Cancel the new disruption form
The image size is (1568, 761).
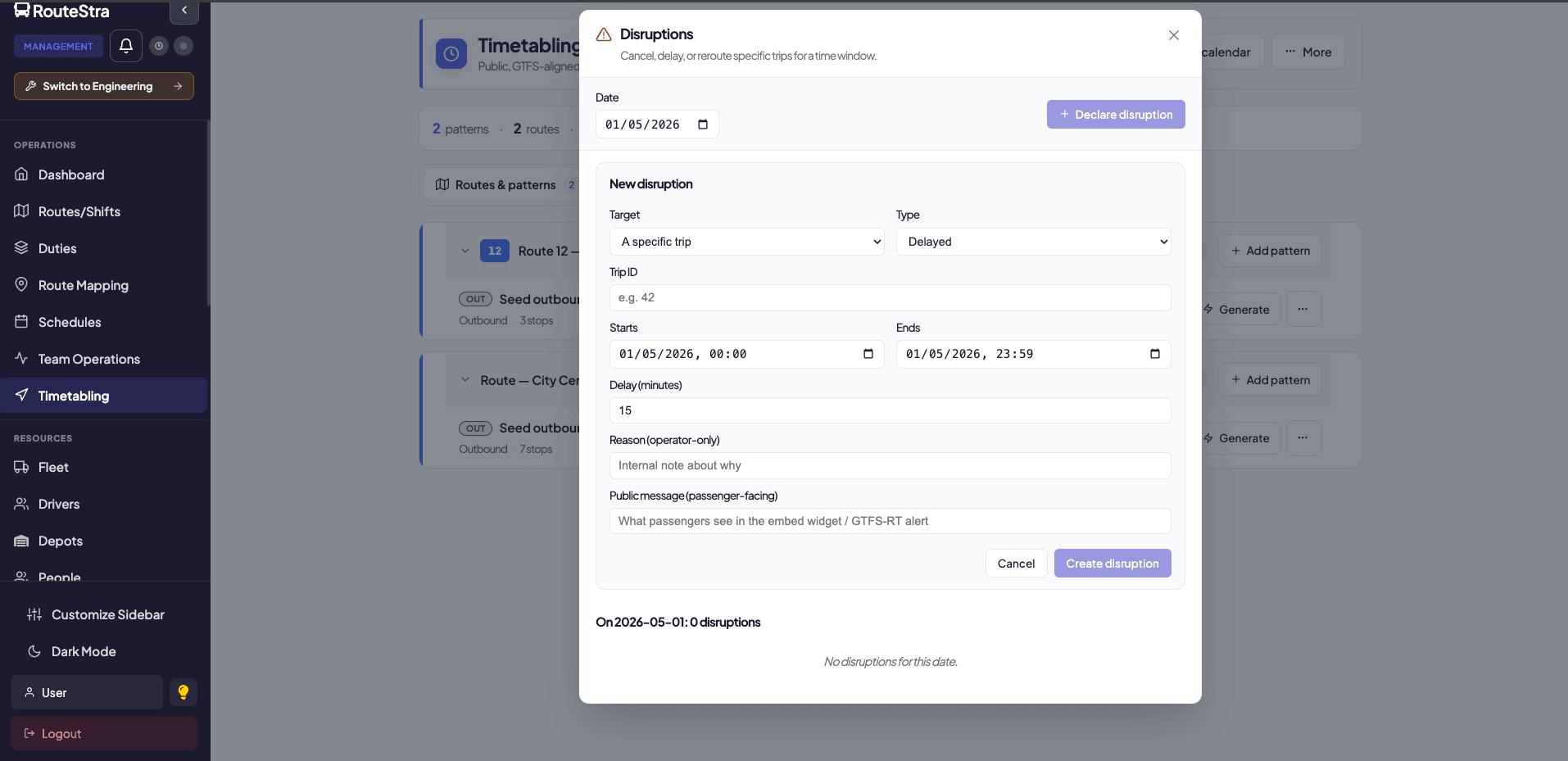coord(1016,564)
